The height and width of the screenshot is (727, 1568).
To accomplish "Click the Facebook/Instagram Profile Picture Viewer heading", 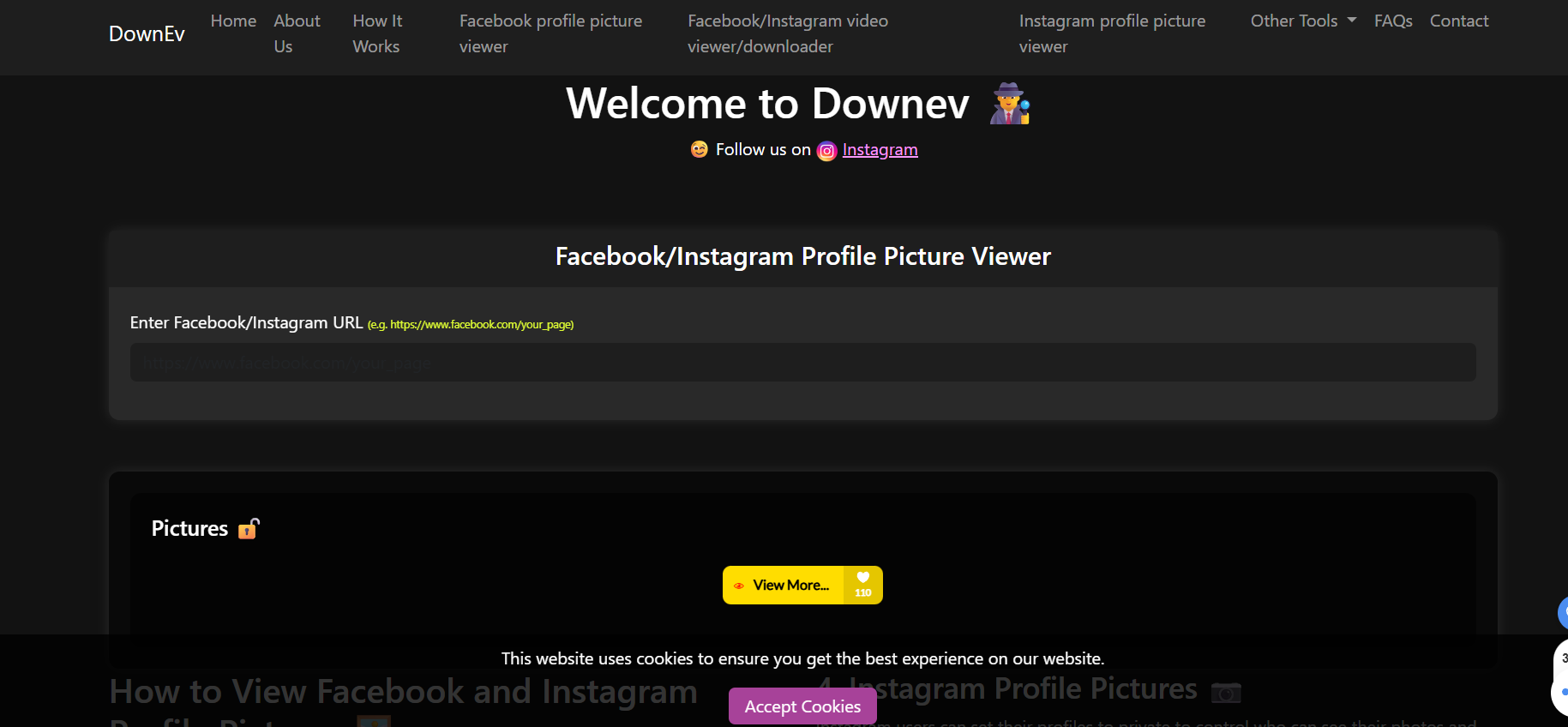I will coord(802,256).
